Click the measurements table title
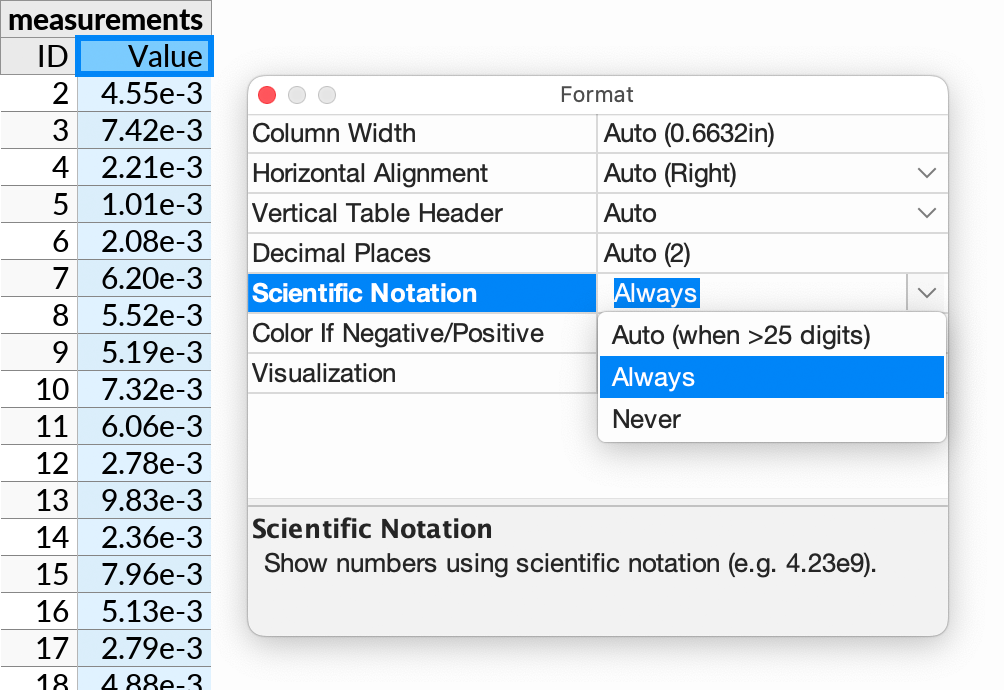The image size is (1004, 690). click(x=104, y=18)
